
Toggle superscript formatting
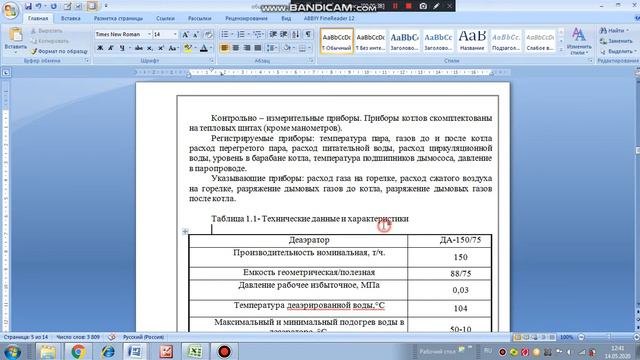[x=160, y=48]
